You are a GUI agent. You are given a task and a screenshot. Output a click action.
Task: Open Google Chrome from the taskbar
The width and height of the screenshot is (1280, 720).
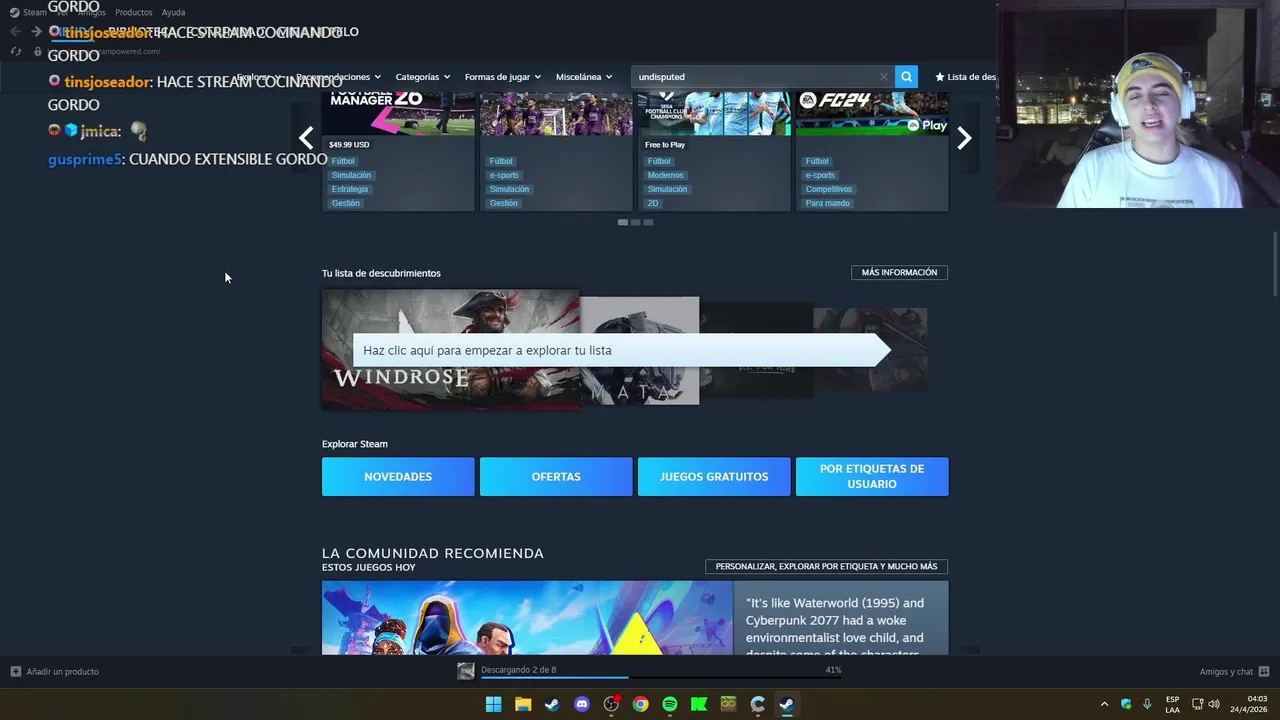(x=641, y=704)
